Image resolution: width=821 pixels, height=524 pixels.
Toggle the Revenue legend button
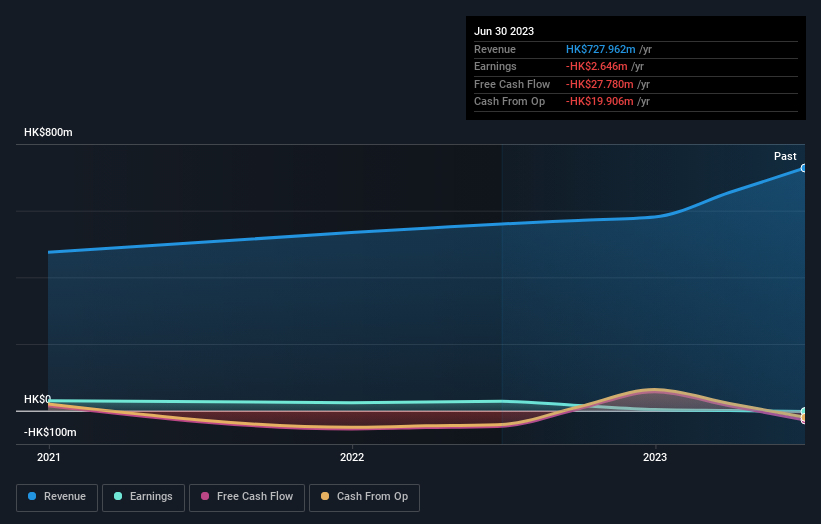[x=57, y=497]
